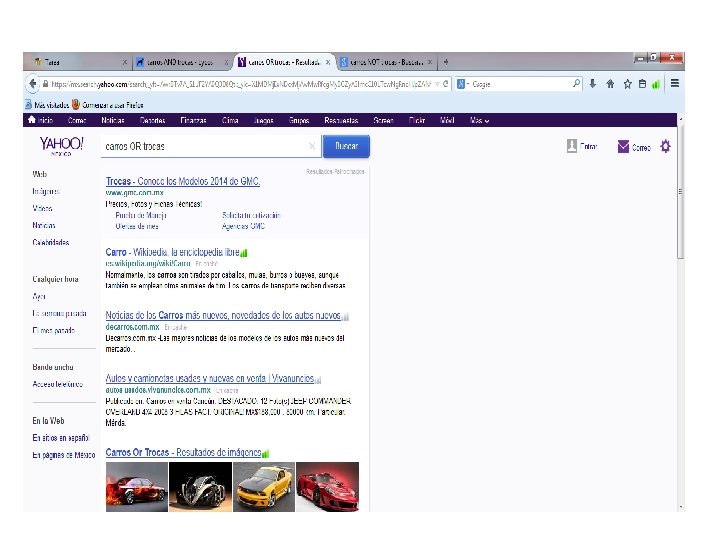The image size is (720, 540).
Task: Open the black concept car image thumbnail
Action: click(x=200, y=487)
